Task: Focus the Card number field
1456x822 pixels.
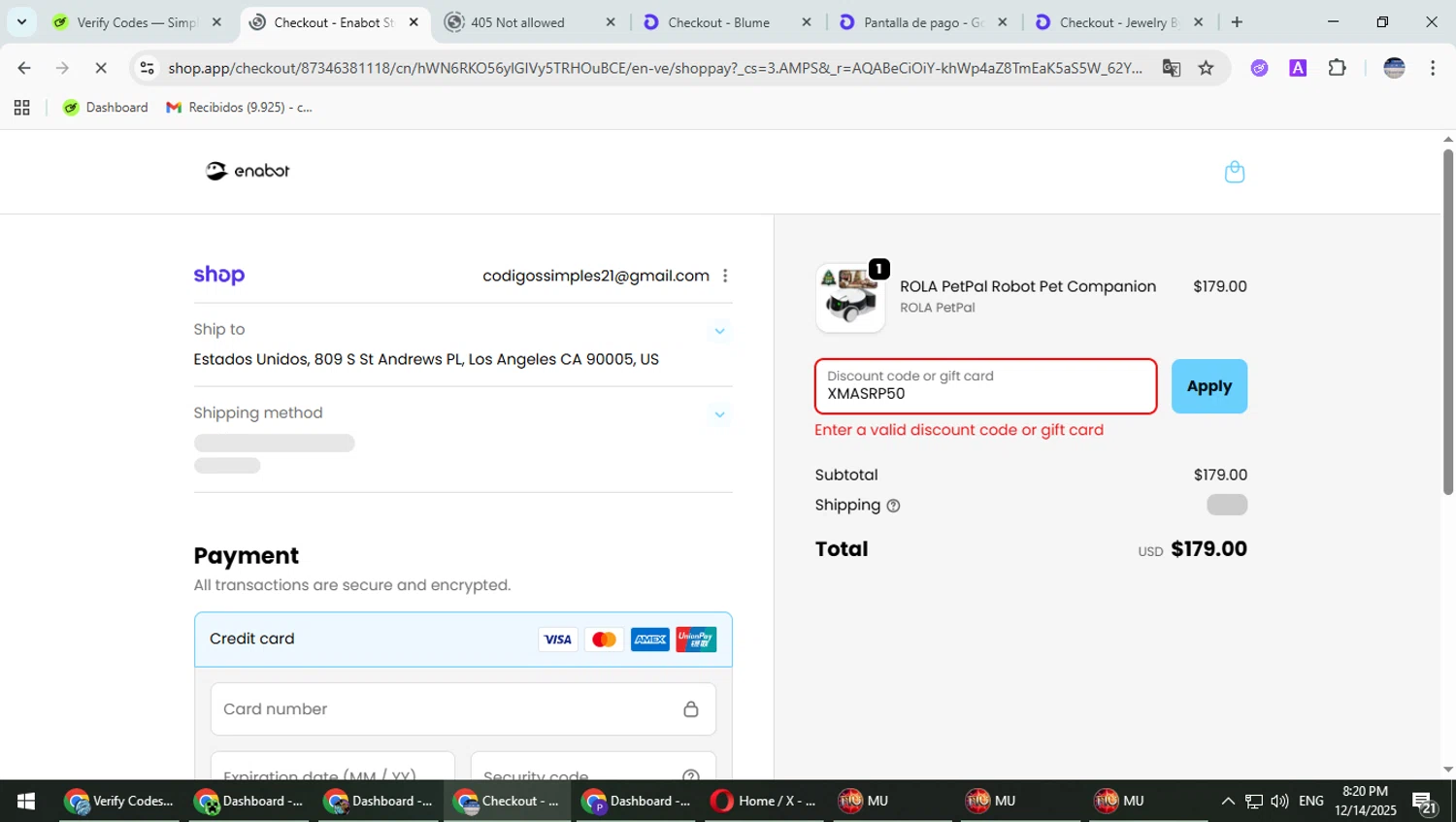Action: pyautogui.click(x=463, y=709)
